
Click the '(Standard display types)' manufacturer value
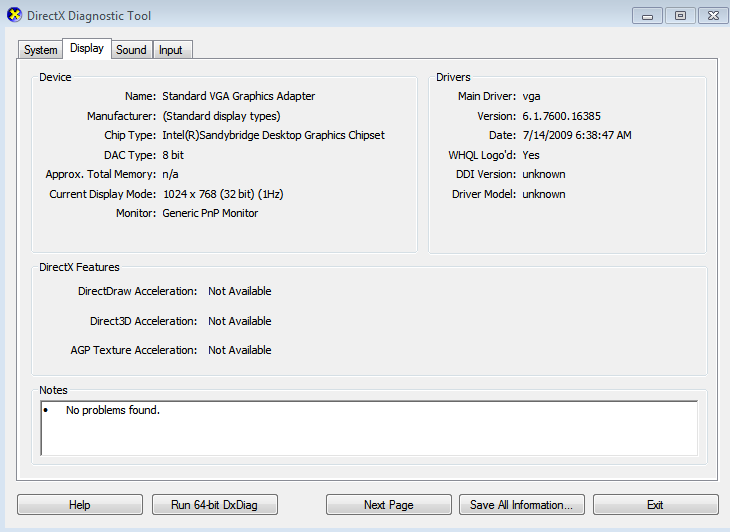click(221, 116)
